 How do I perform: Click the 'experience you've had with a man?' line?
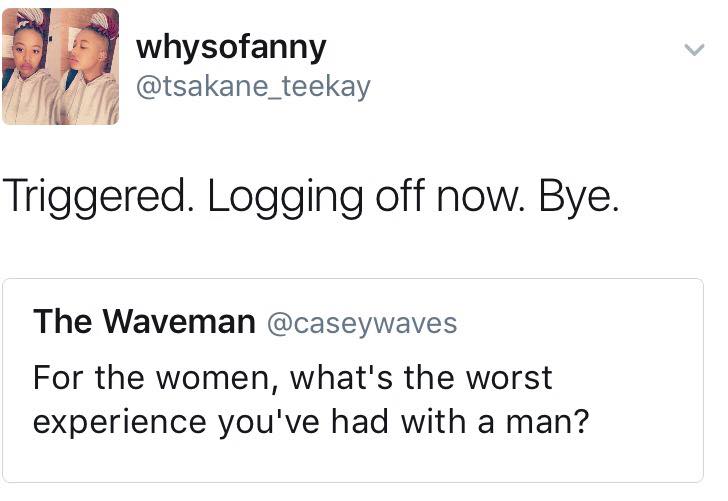[311, 422]
